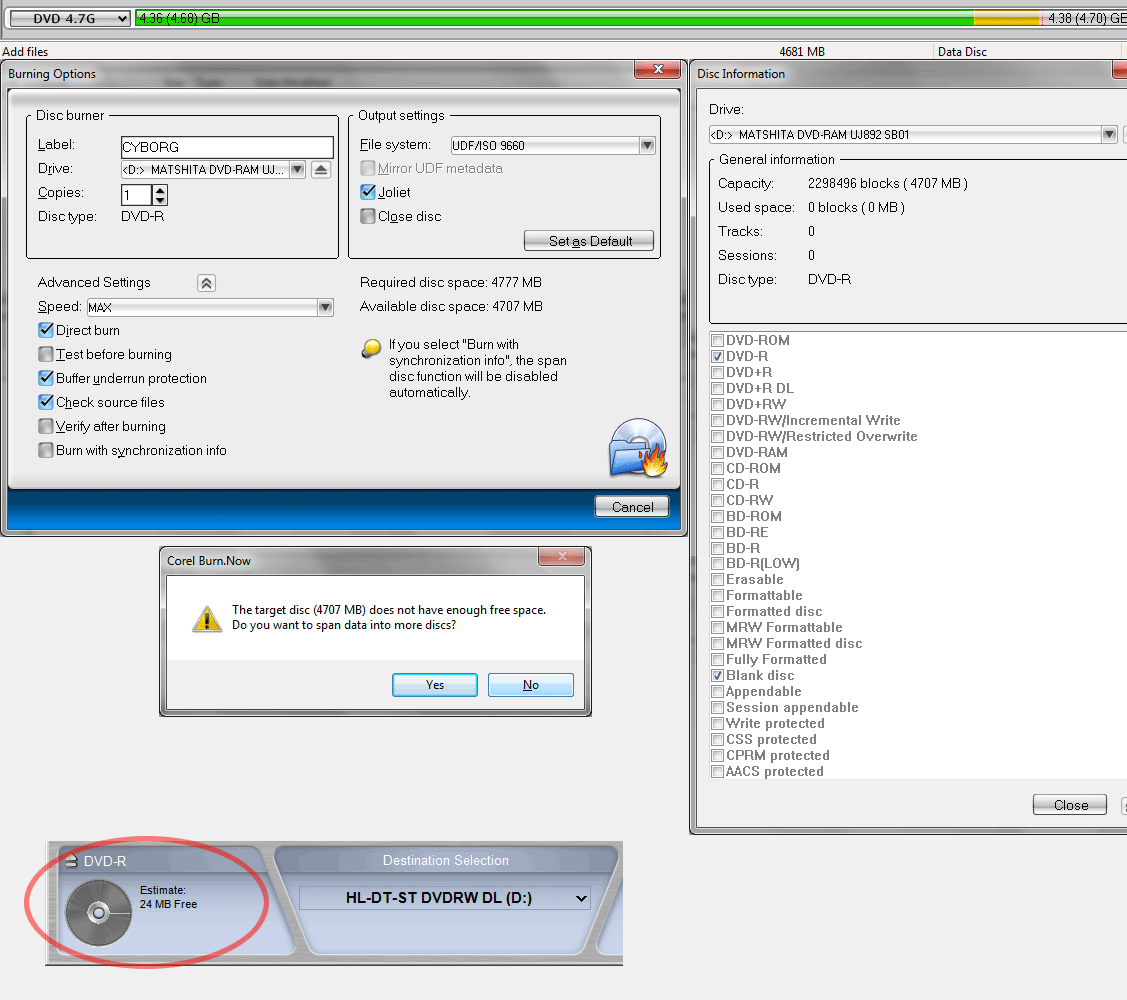
Task: Click Set as Default button
Action: click(589, 241)
